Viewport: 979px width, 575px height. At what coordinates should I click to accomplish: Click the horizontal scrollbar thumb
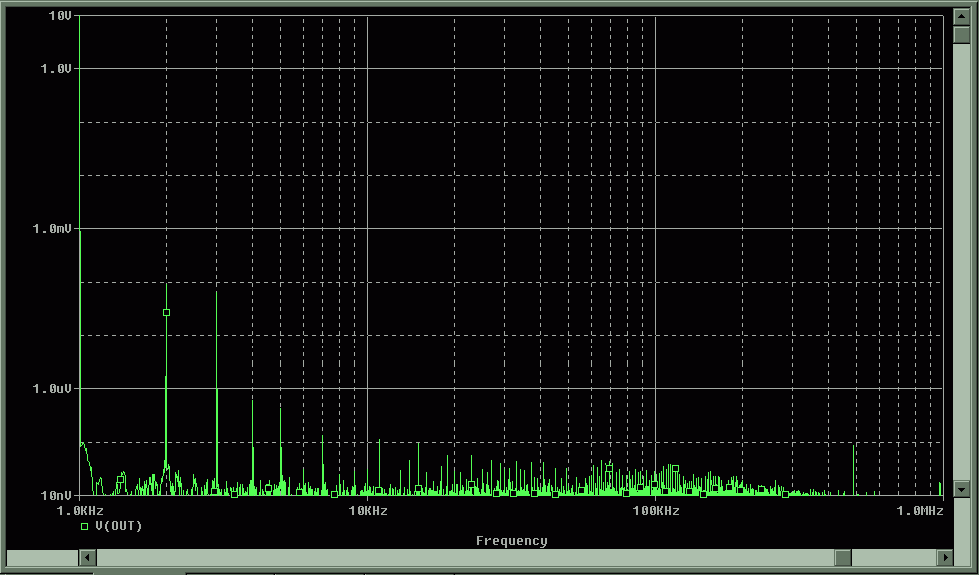click(x=843, y=557)
